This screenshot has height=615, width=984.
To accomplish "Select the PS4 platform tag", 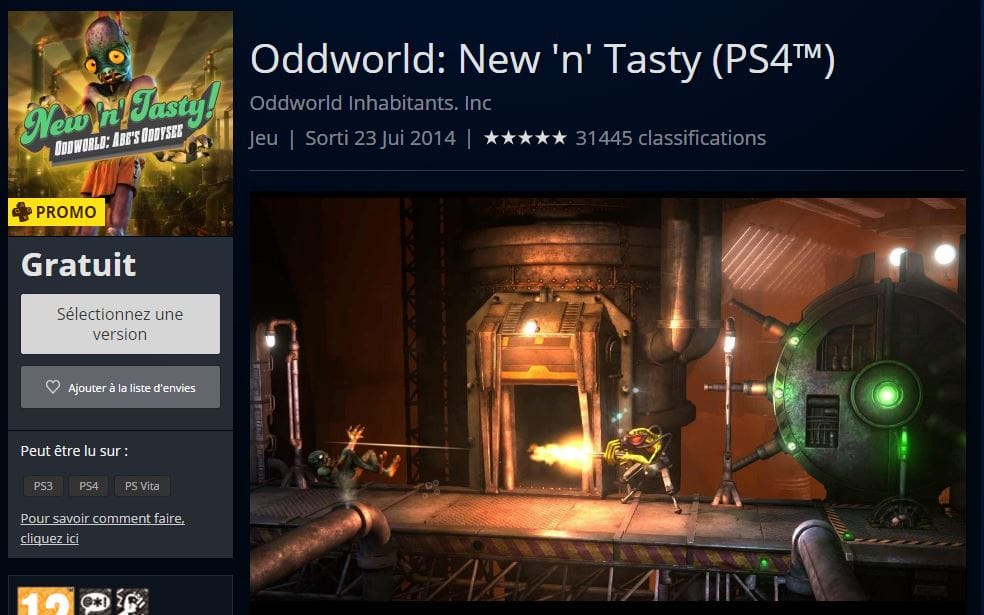I will click(x=88, y=486).
